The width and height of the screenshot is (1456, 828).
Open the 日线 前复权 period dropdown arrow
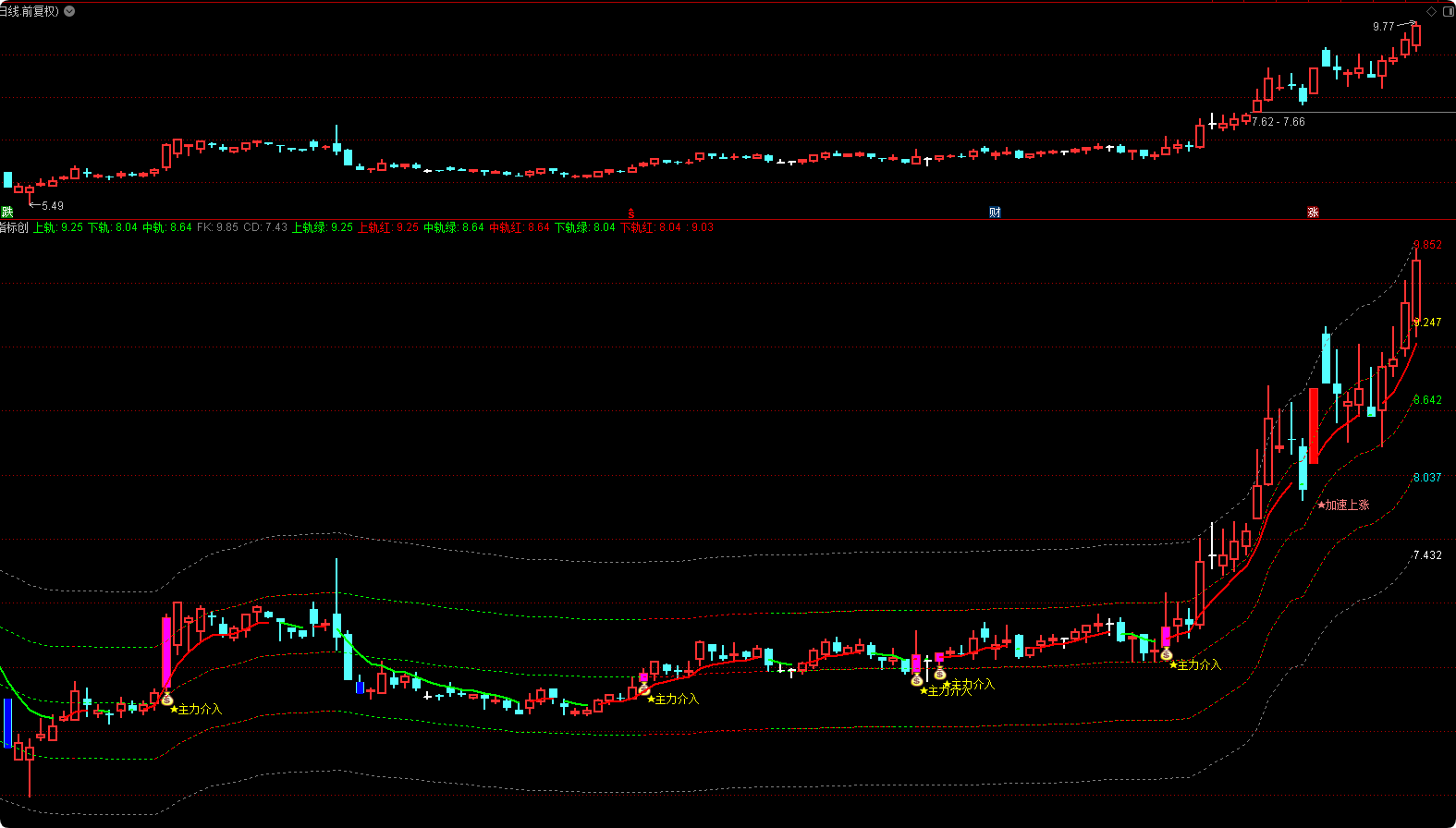pyautogui.click(x=69, y=11)
